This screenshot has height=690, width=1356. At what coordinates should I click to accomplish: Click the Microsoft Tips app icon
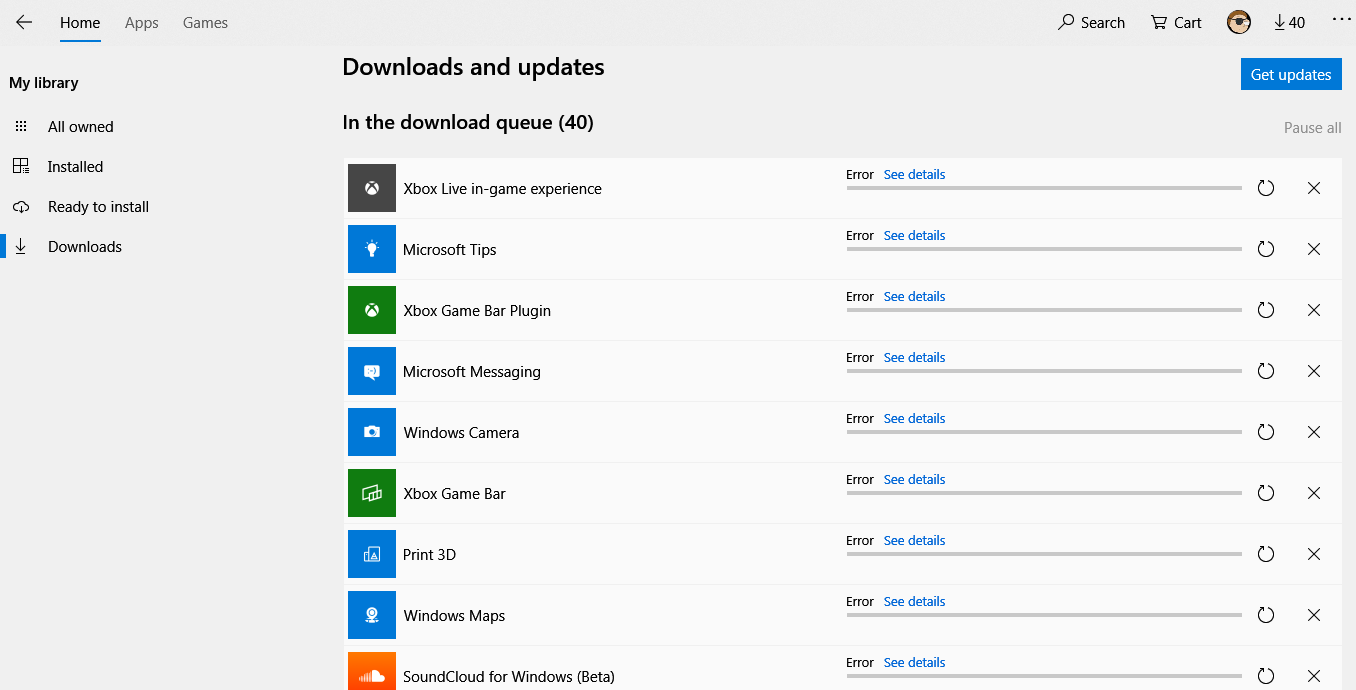[x=372, y=249]
